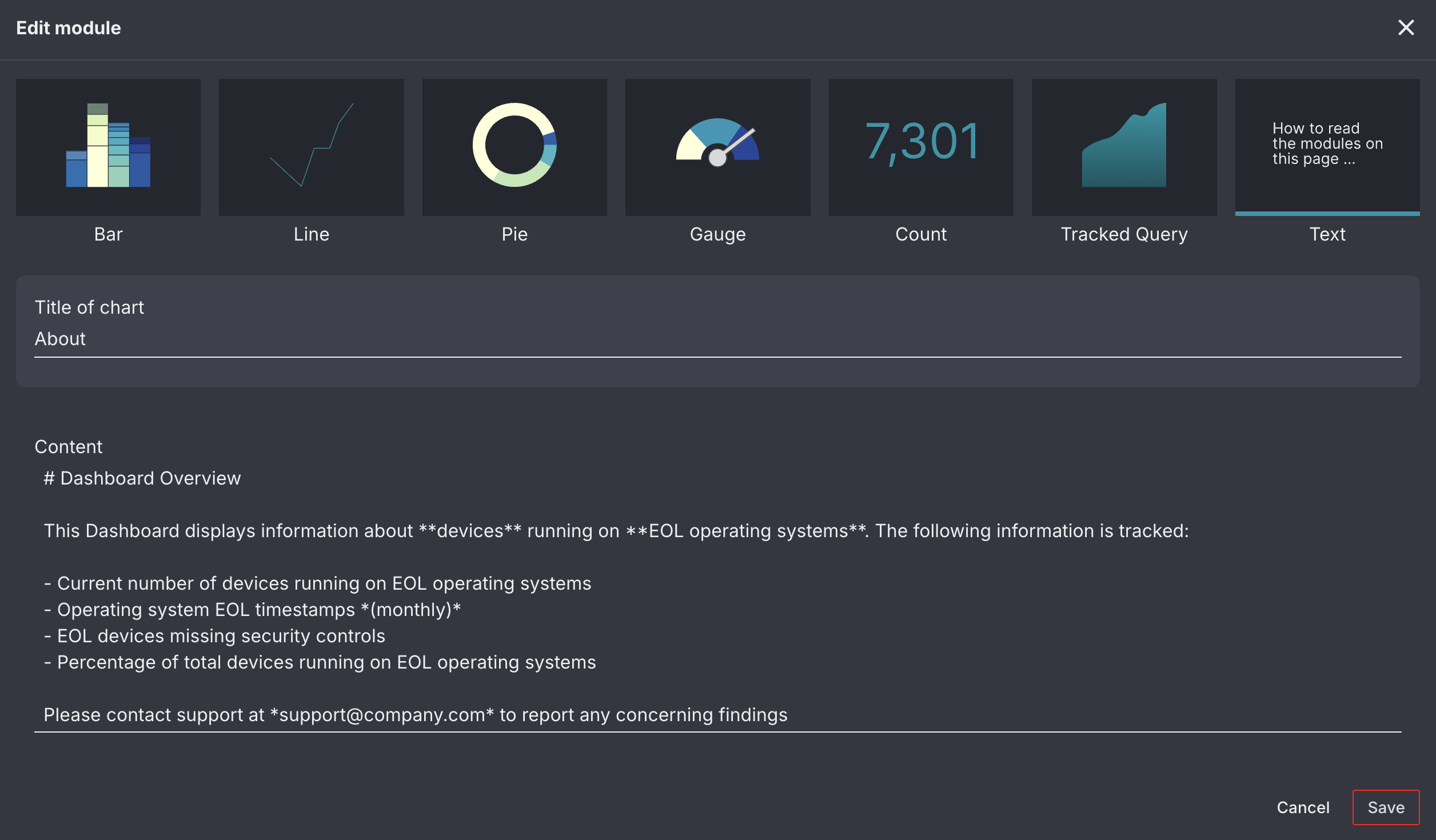Switch module type from Text to Bar
This screenshot has width=1436, height=840.
[x=107, y=147]
